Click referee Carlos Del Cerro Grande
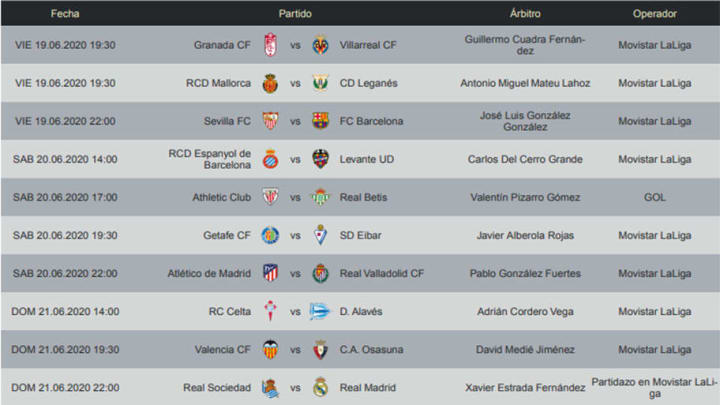The image size is (720, 405). 525,159
